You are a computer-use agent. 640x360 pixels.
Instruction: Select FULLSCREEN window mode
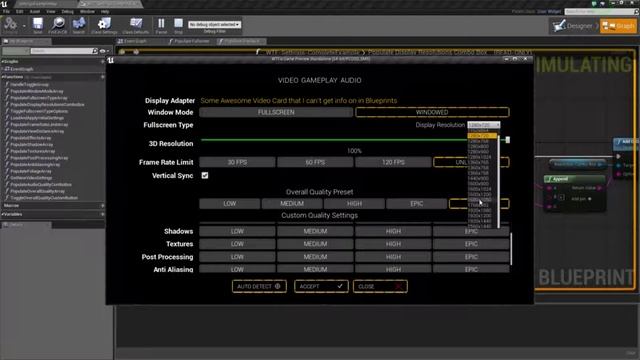276,112
